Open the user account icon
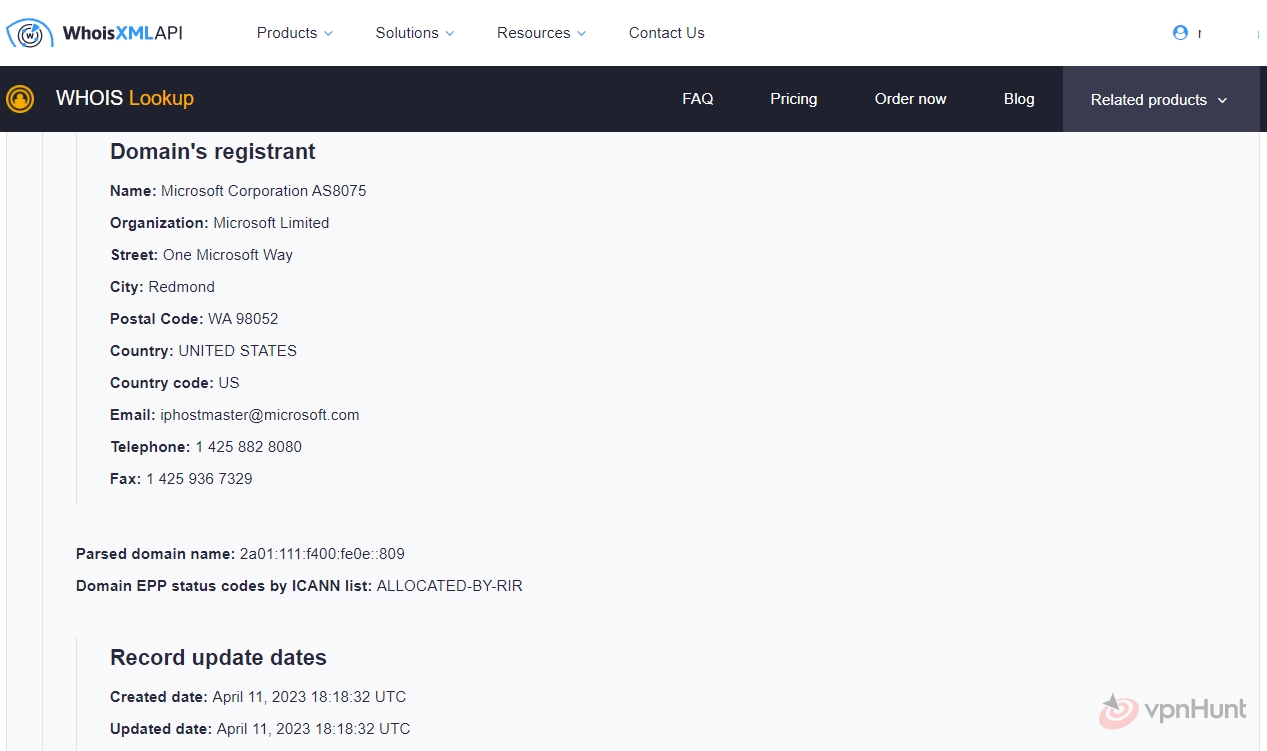Image resolution: width=1267 pixels, height=751 pixels. (1180, 33)
